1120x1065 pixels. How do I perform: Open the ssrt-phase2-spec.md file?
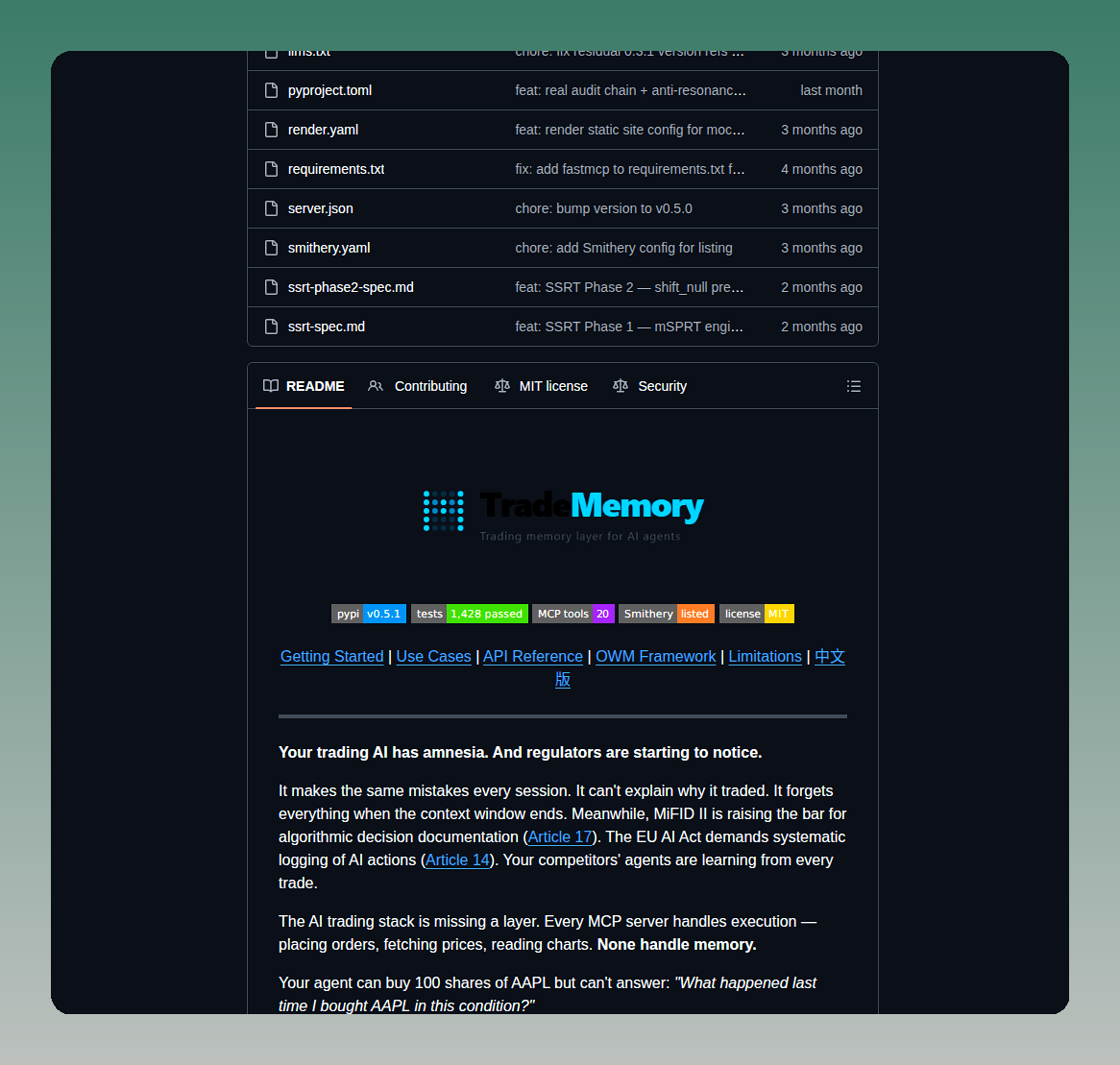coord(351,287)
